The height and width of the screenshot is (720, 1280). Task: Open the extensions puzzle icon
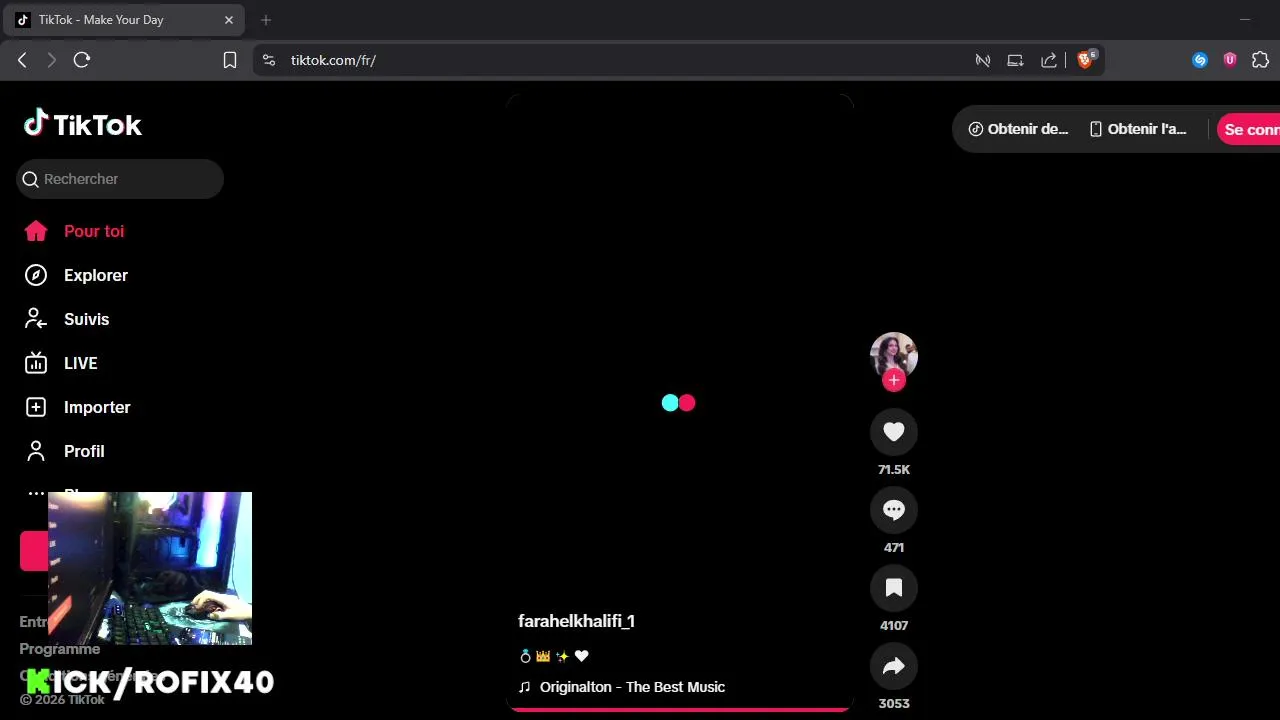1260,60
